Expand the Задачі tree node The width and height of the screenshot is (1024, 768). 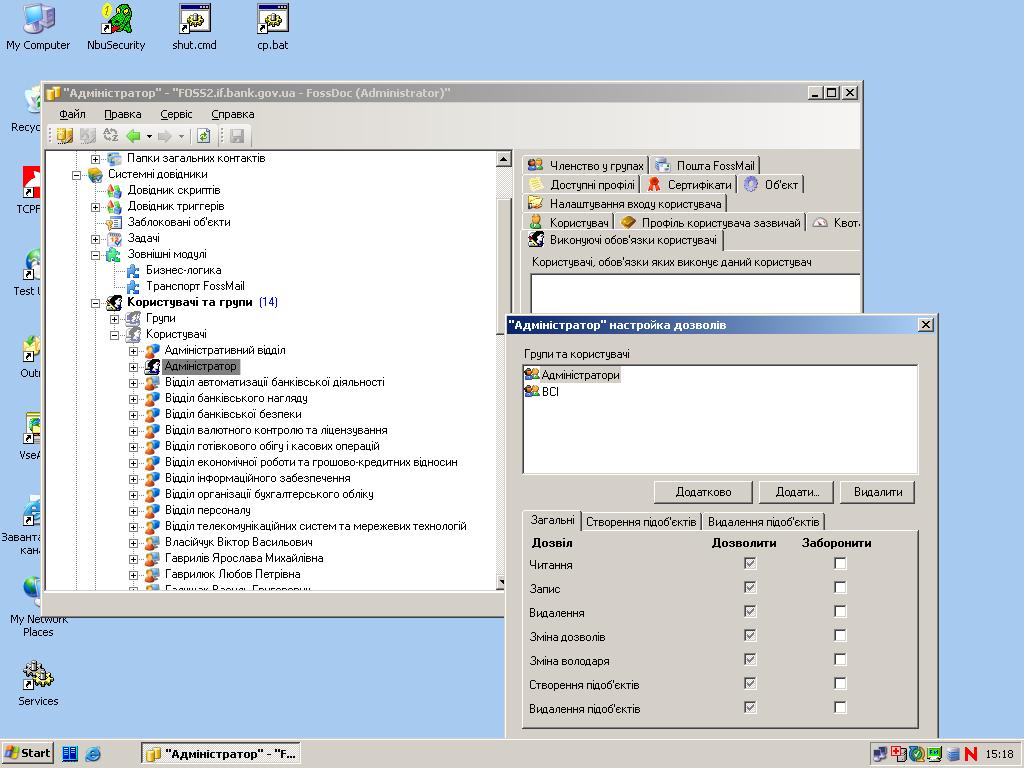coord(95,239)
